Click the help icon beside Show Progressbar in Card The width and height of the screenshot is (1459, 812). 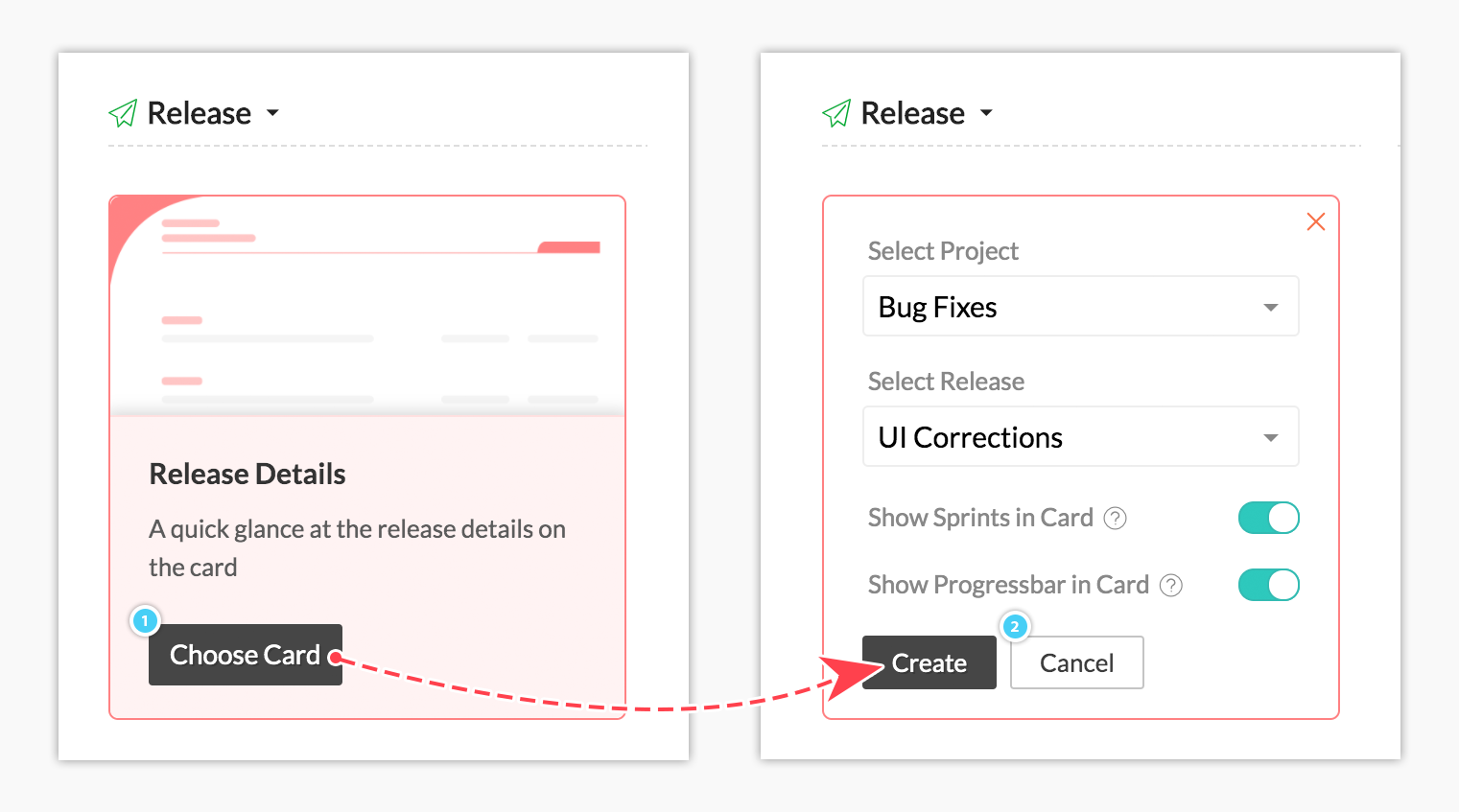[x=1171, y=586]
